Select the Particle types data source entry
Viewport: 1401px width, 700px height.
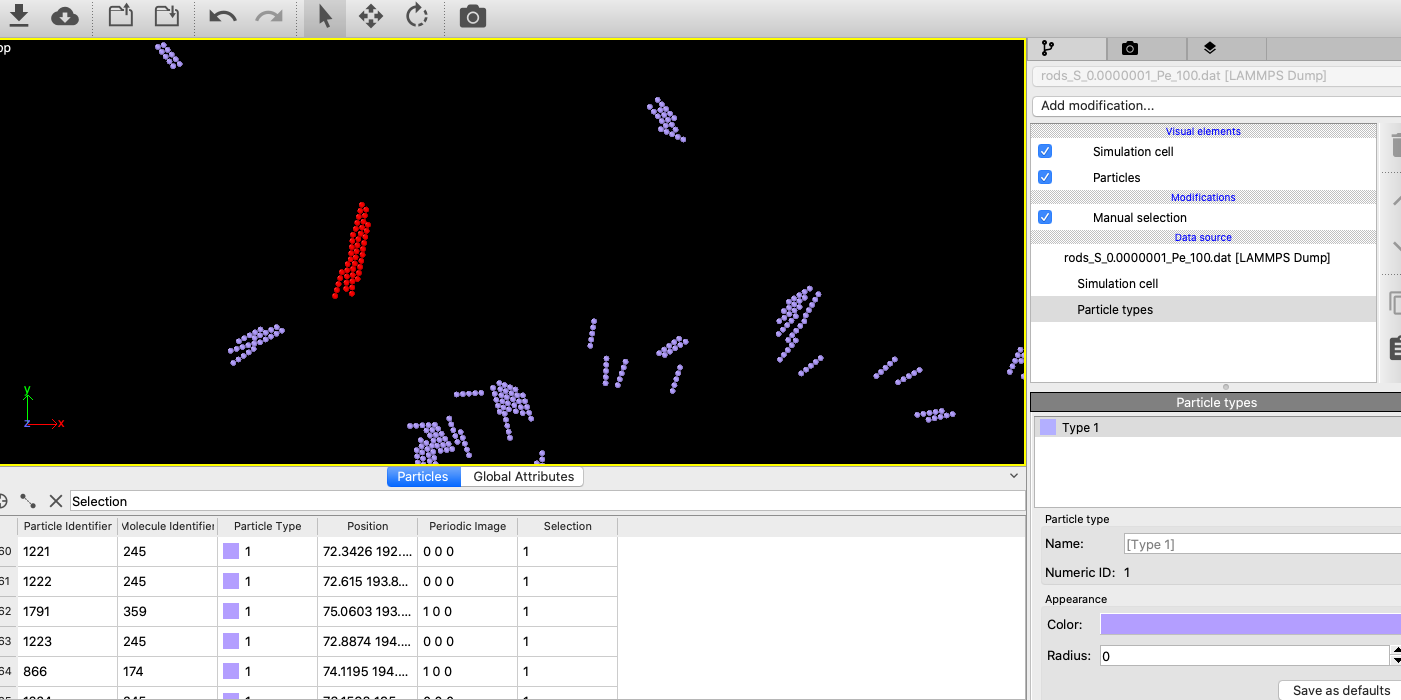point(1115,309)
